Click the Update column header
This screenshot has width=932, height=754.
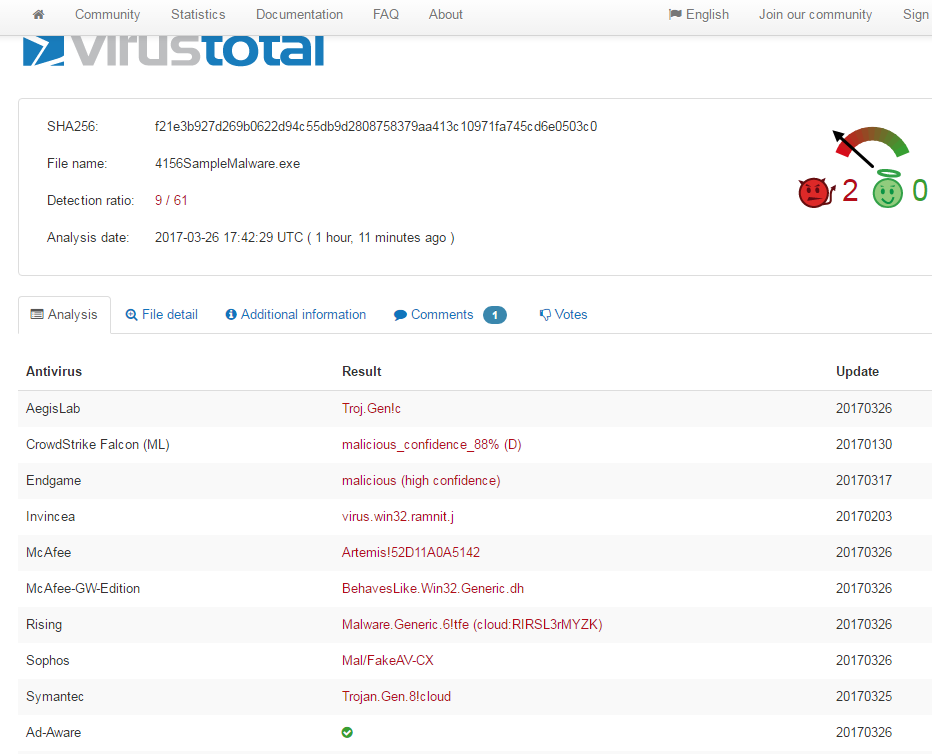[857, 371]
